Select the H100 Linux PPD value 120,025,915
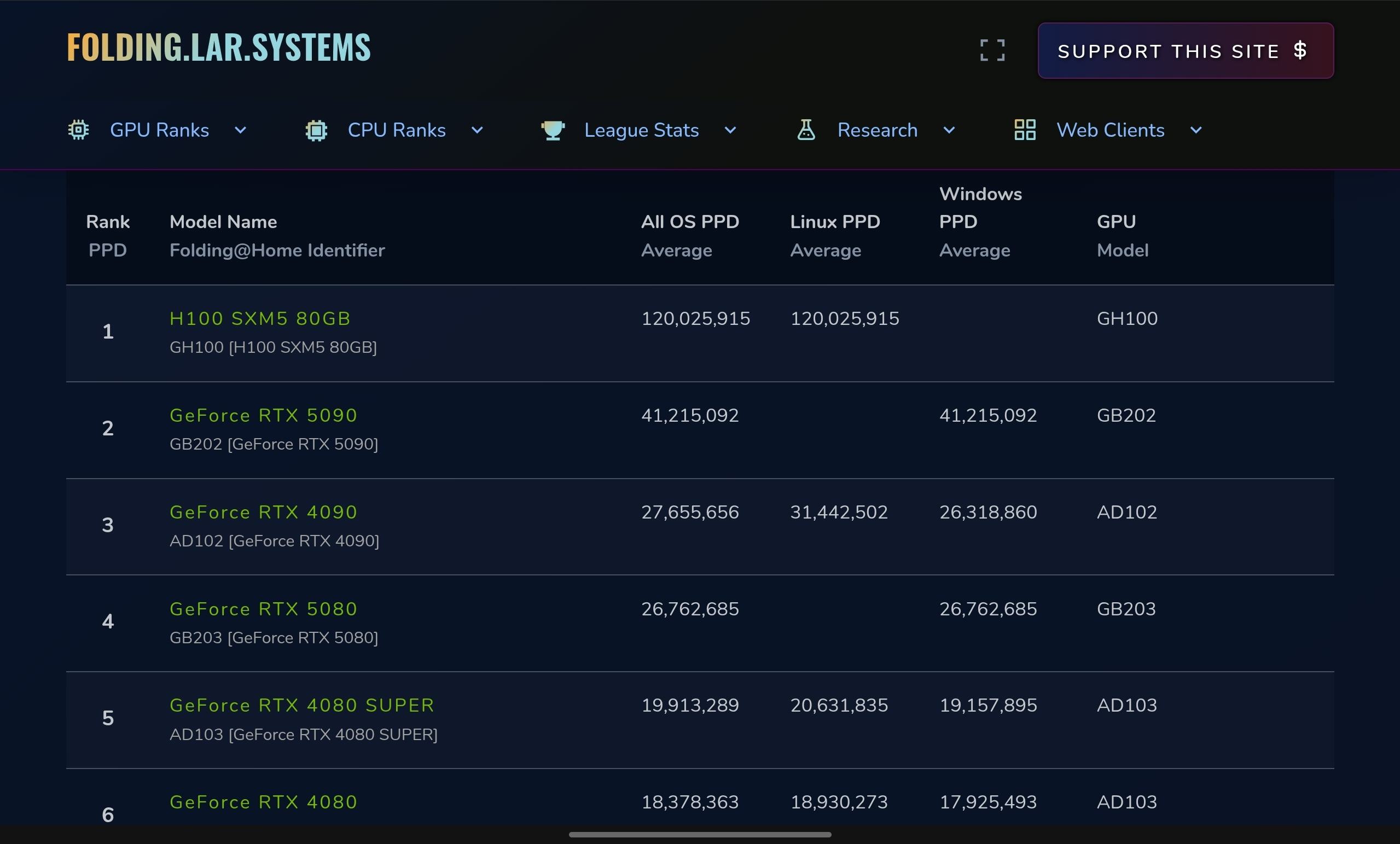The width and height of the screenshot is (1400, 844). [x=844, y=319]
